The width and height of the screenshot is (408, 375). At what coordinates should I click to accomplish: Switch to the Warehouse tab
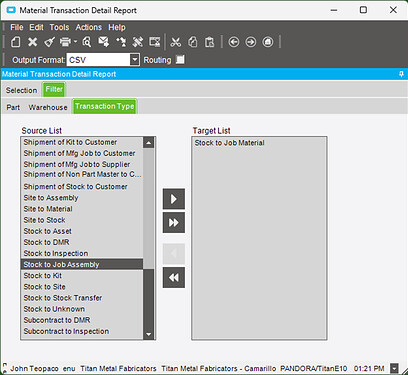point(48,107)
